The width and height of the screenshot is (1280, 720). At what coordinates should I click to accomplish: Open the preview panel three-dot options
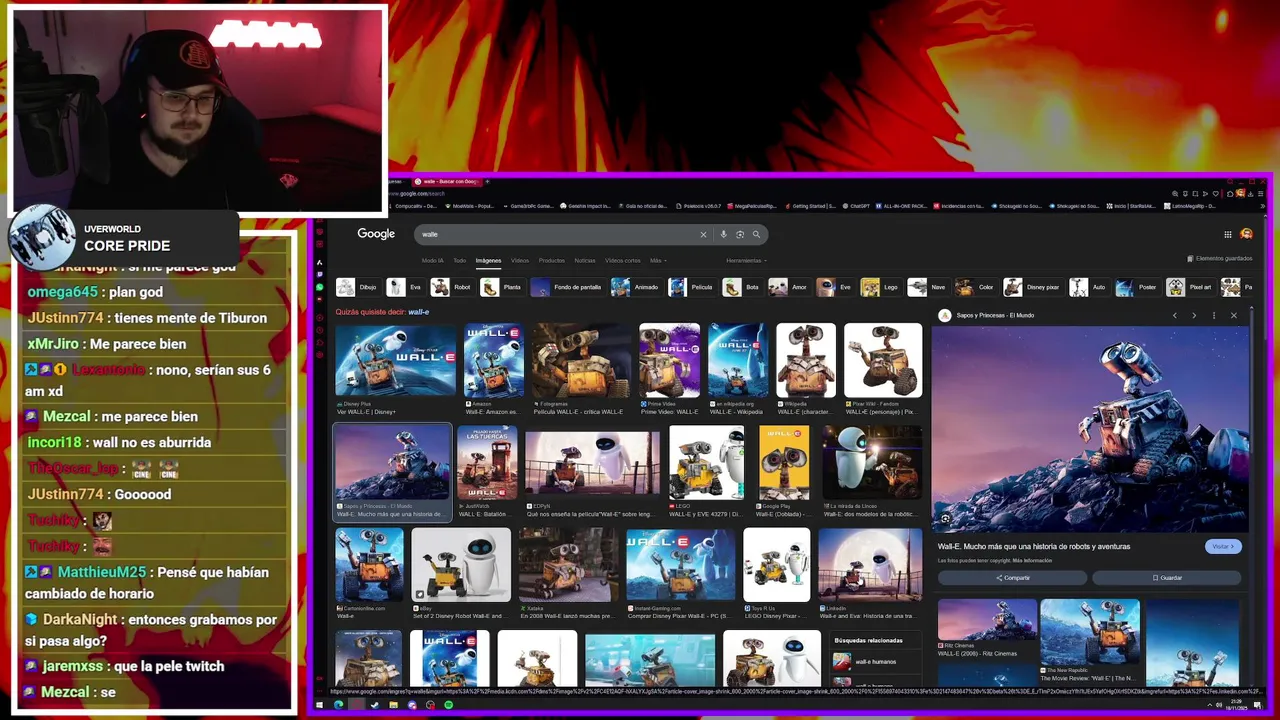point(1214,315)
